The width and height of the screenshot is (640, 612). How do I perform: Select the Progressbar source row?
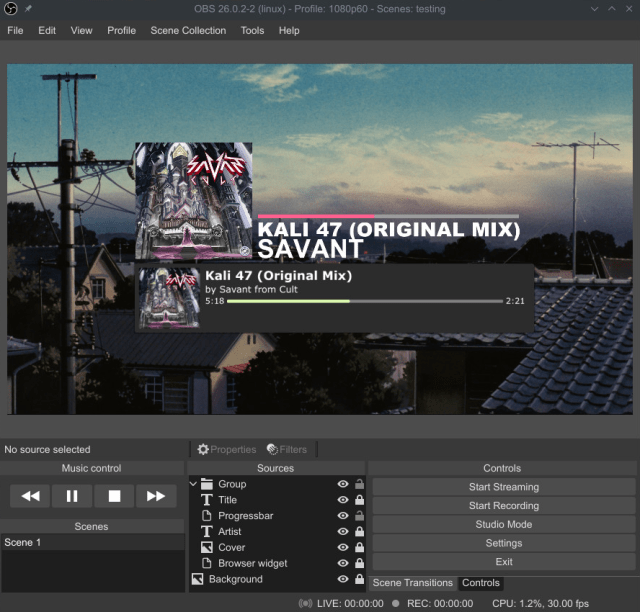[x=277, y=516]
